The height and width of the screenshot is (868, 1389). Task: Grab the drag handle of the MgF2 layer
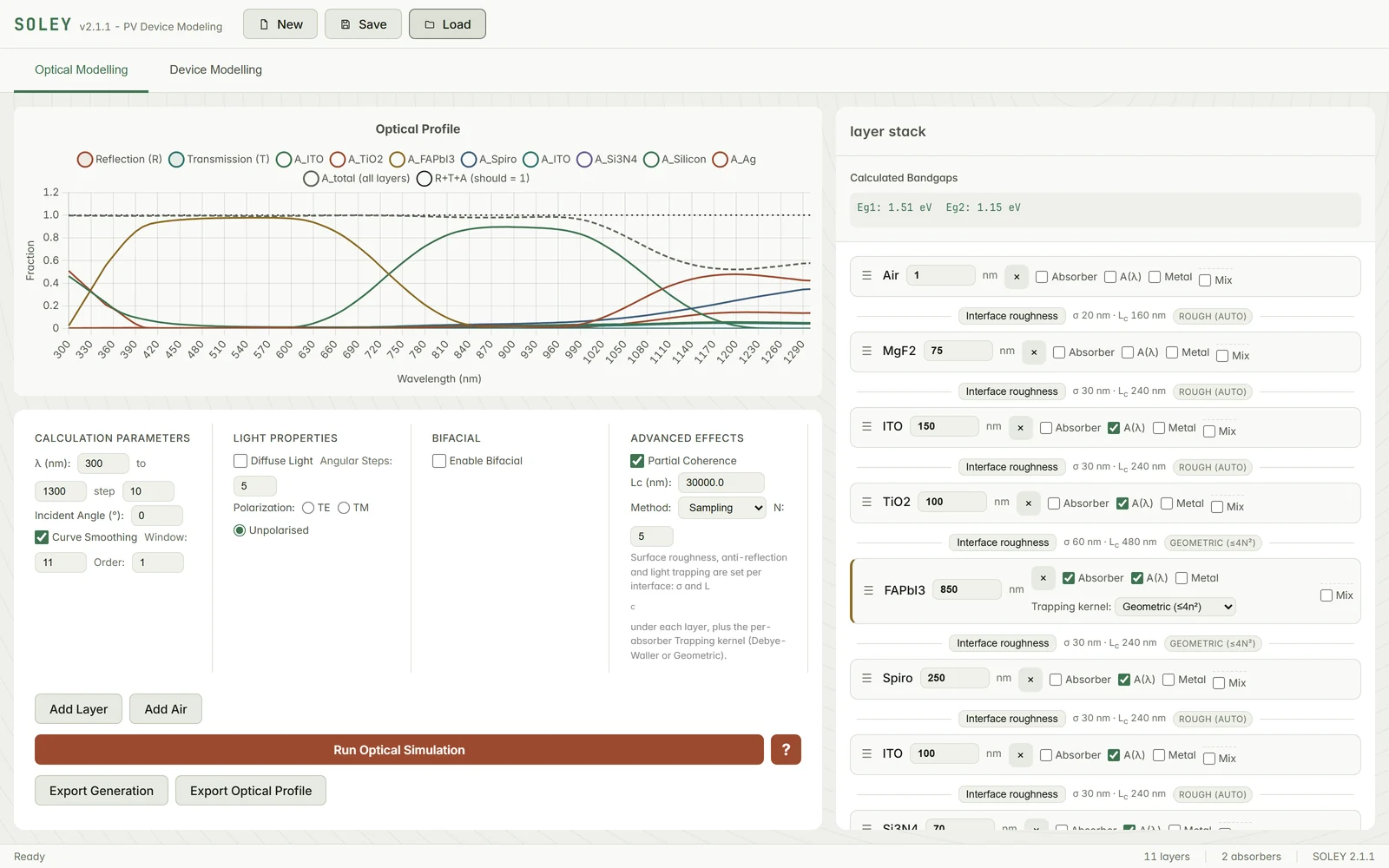pos(866,351)
